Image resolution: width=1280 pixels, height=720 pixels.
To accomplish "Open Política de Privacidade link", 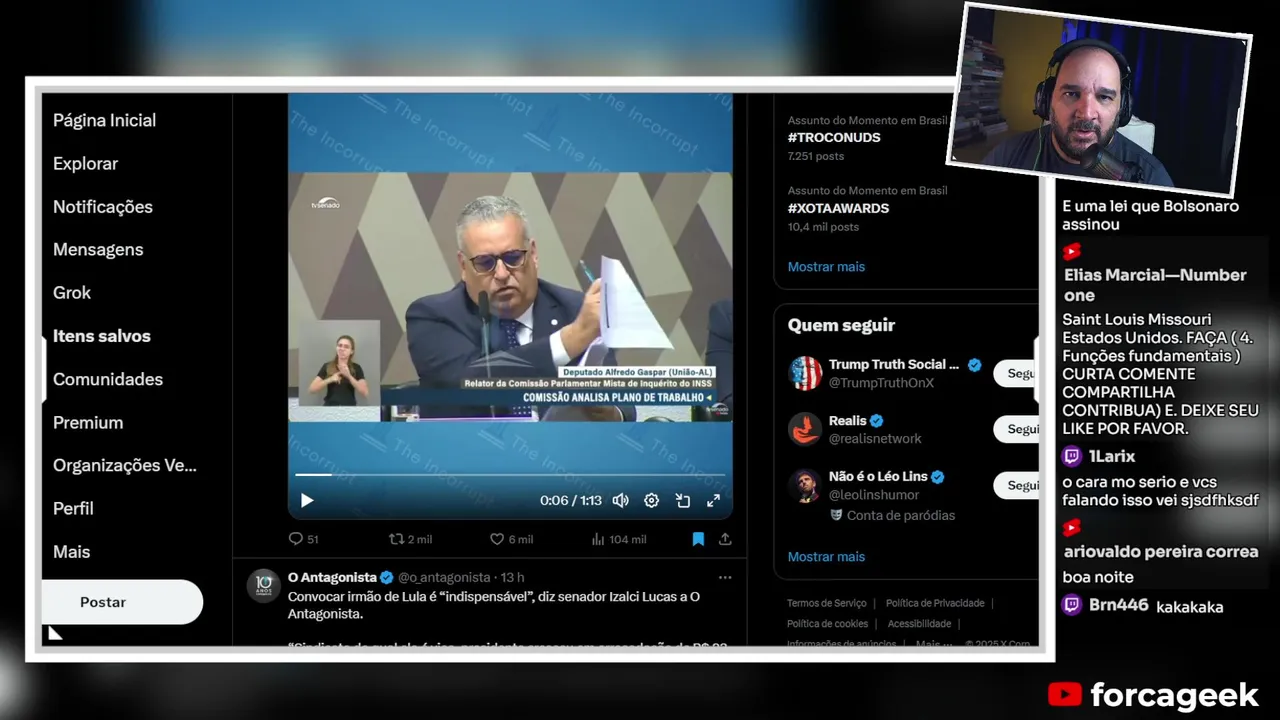I will [x=934, y=603].
